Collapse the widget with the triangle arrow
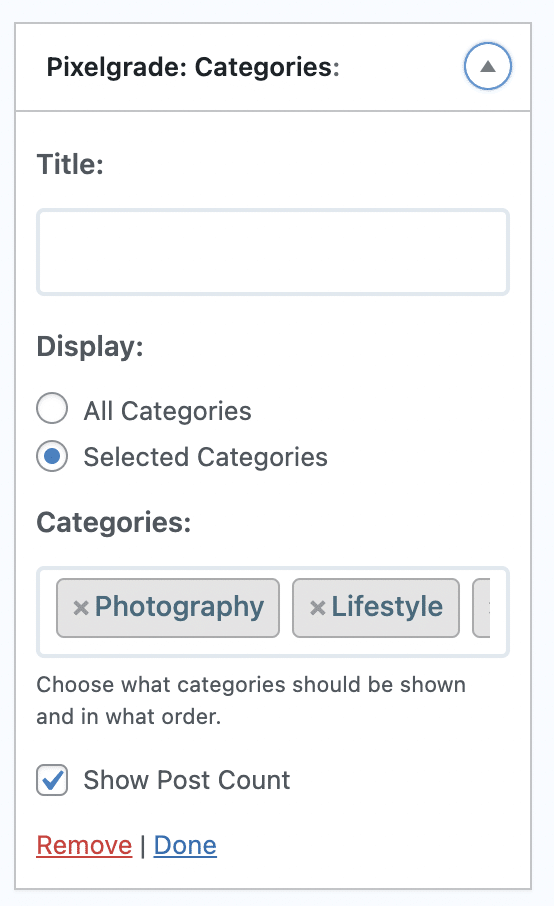The height and width of the screenshot is (906, 554). tap(488, 66)
